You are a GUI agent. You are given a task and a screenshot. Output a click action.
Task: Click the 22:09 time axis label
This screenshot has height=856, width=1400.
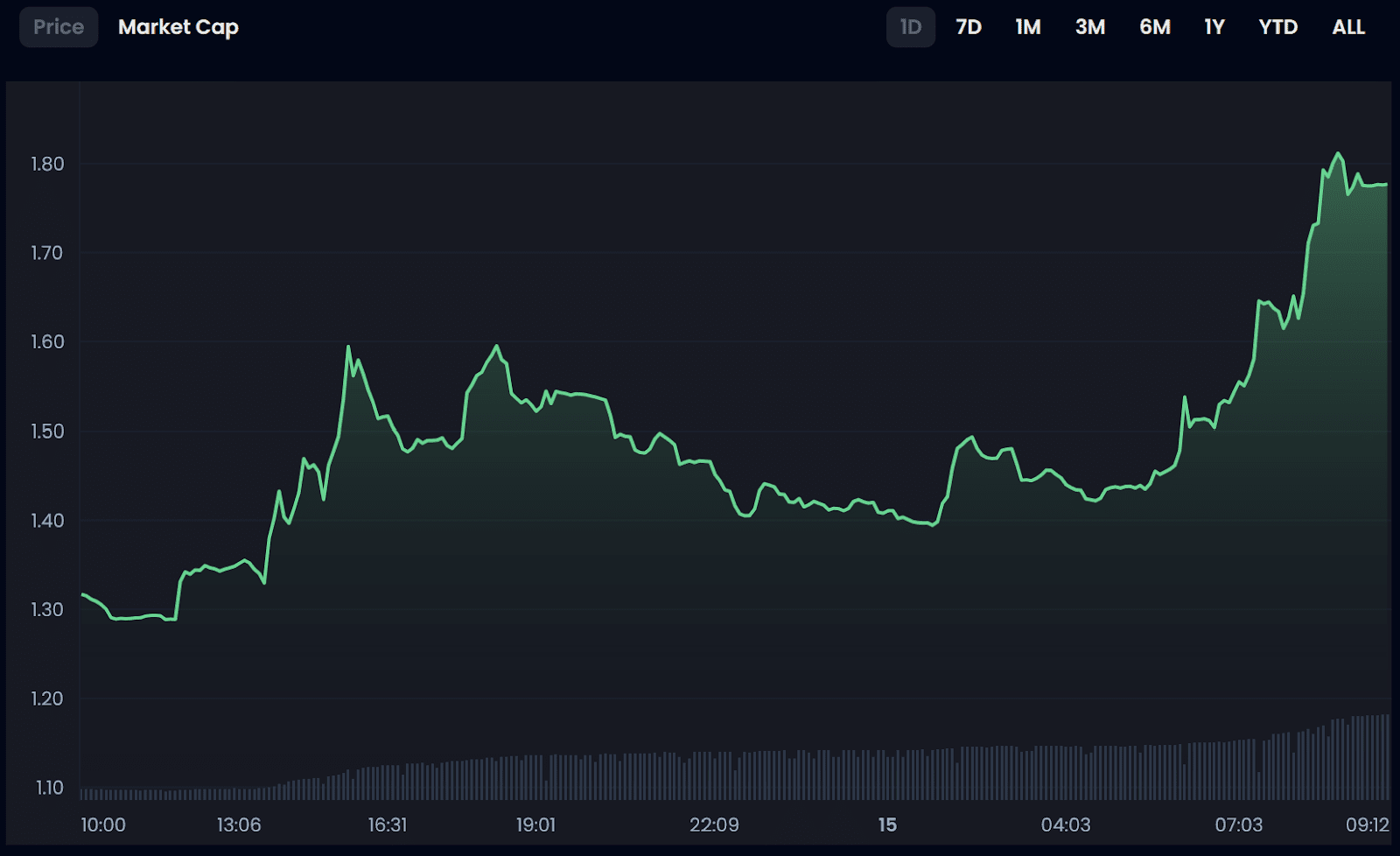[714, 824]
